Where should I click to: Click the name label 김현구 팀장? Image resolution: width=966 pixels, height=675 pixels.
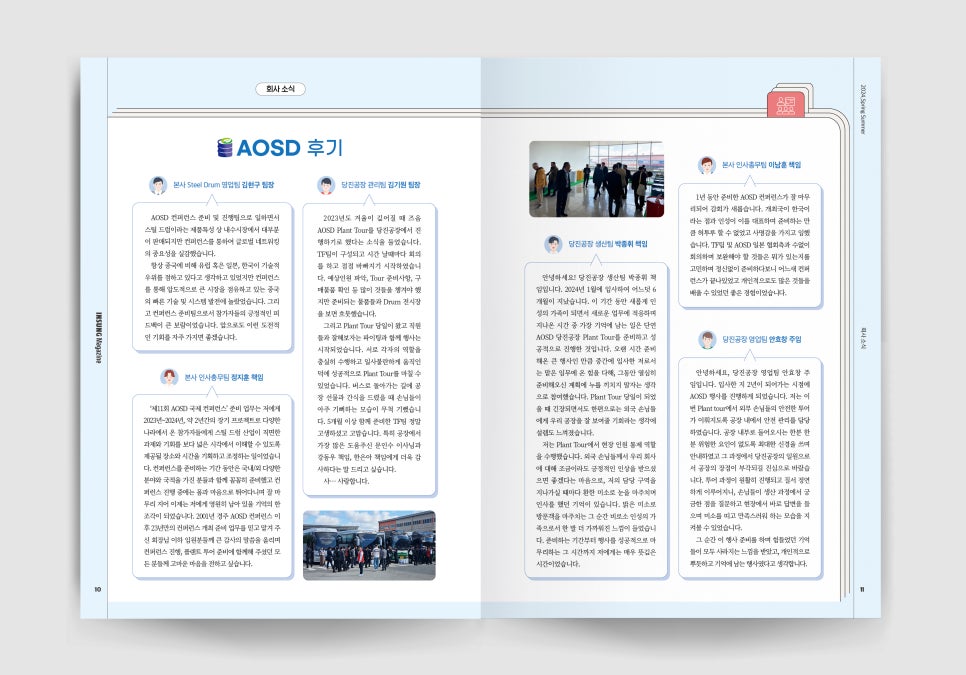258,185
